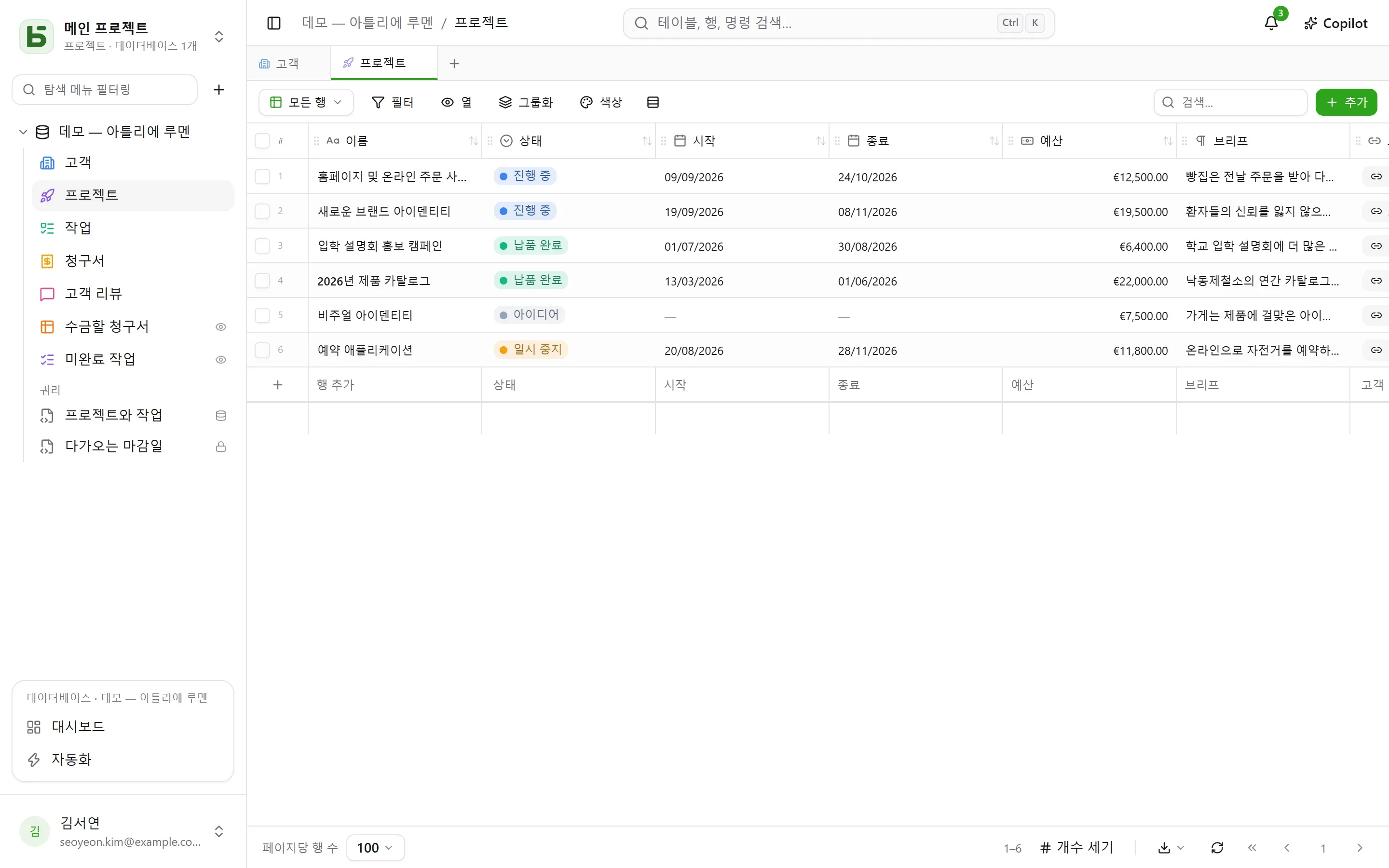This screenshot has height=868, width=1389.
Task: Check row 3 입학 설명회 checkbox
Action: click(262, 246)
